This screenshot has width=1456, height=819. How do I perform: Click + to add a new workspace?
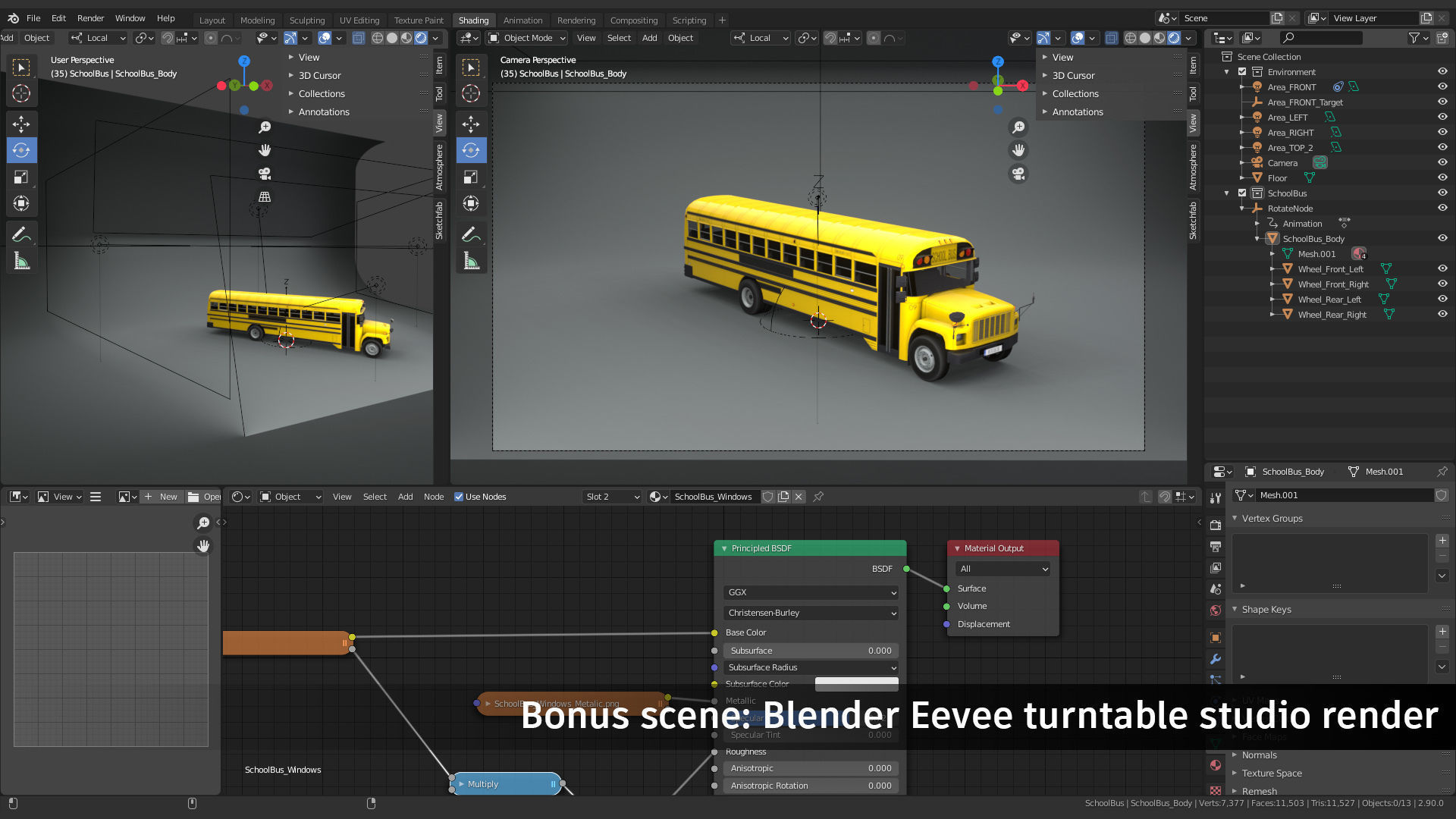[x=721, y=20]
